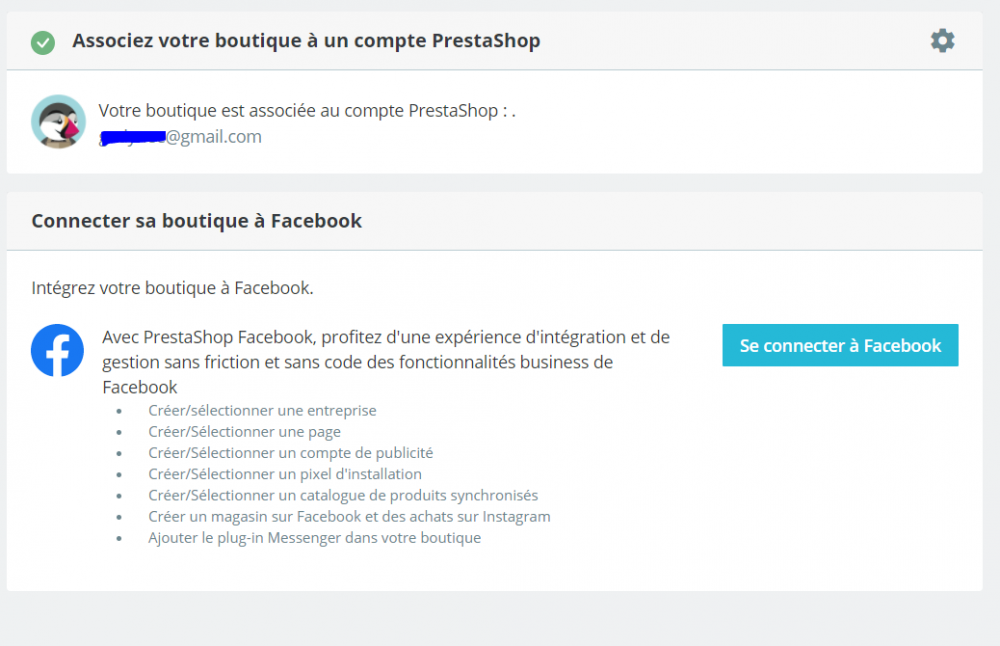1000x646 pixels.
Task: Click the blue Facebook logo icon
Action: (57, 350)
